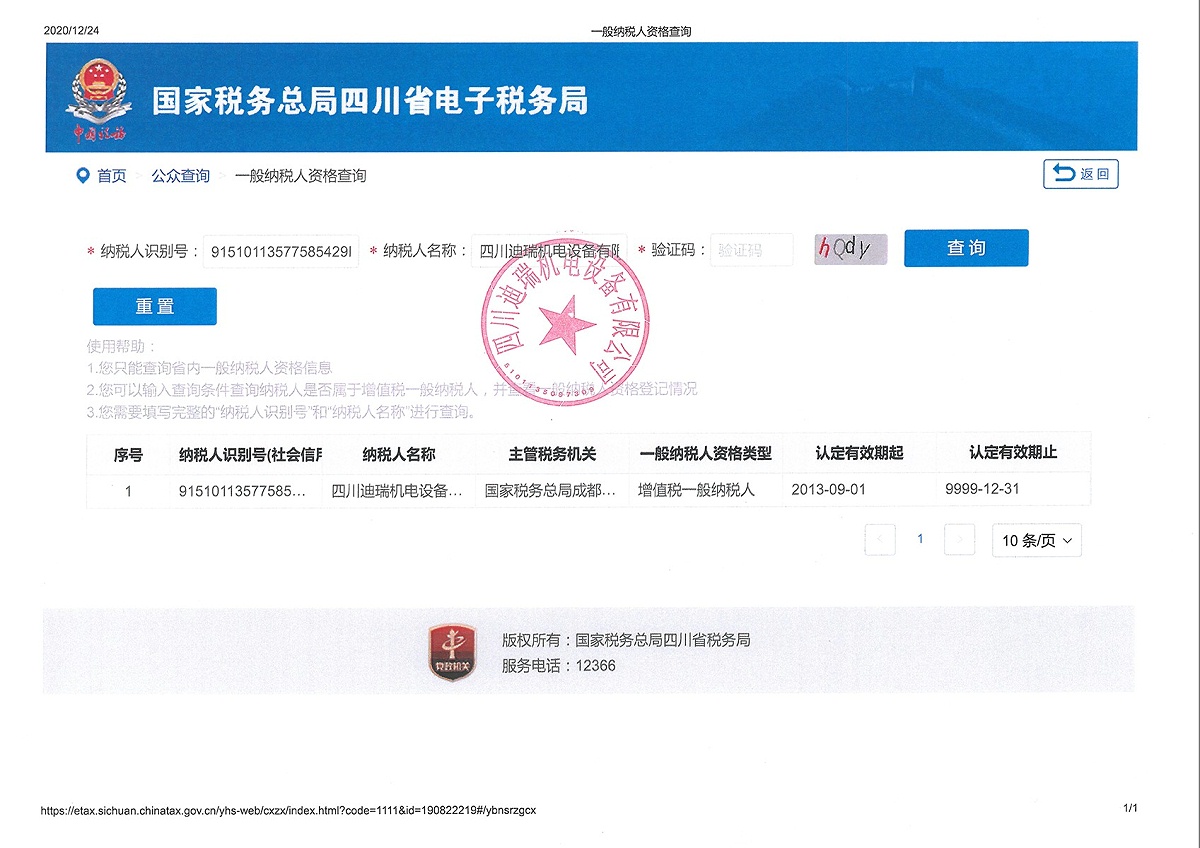Click the 纳税人名称 input field
This screenshot has width=1200, height=848.
pyautogui.click(x=548, y=251)
